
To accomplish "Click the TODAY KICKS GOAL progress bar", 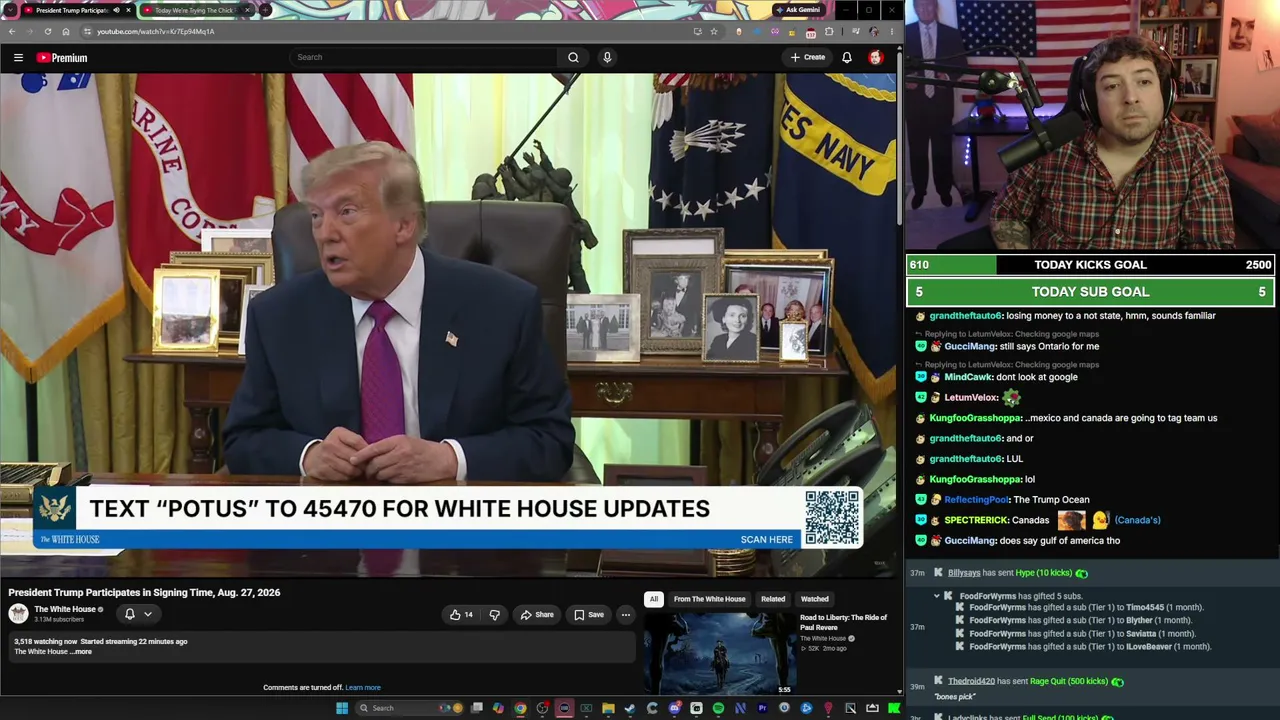I will (x=1091, y=265).
